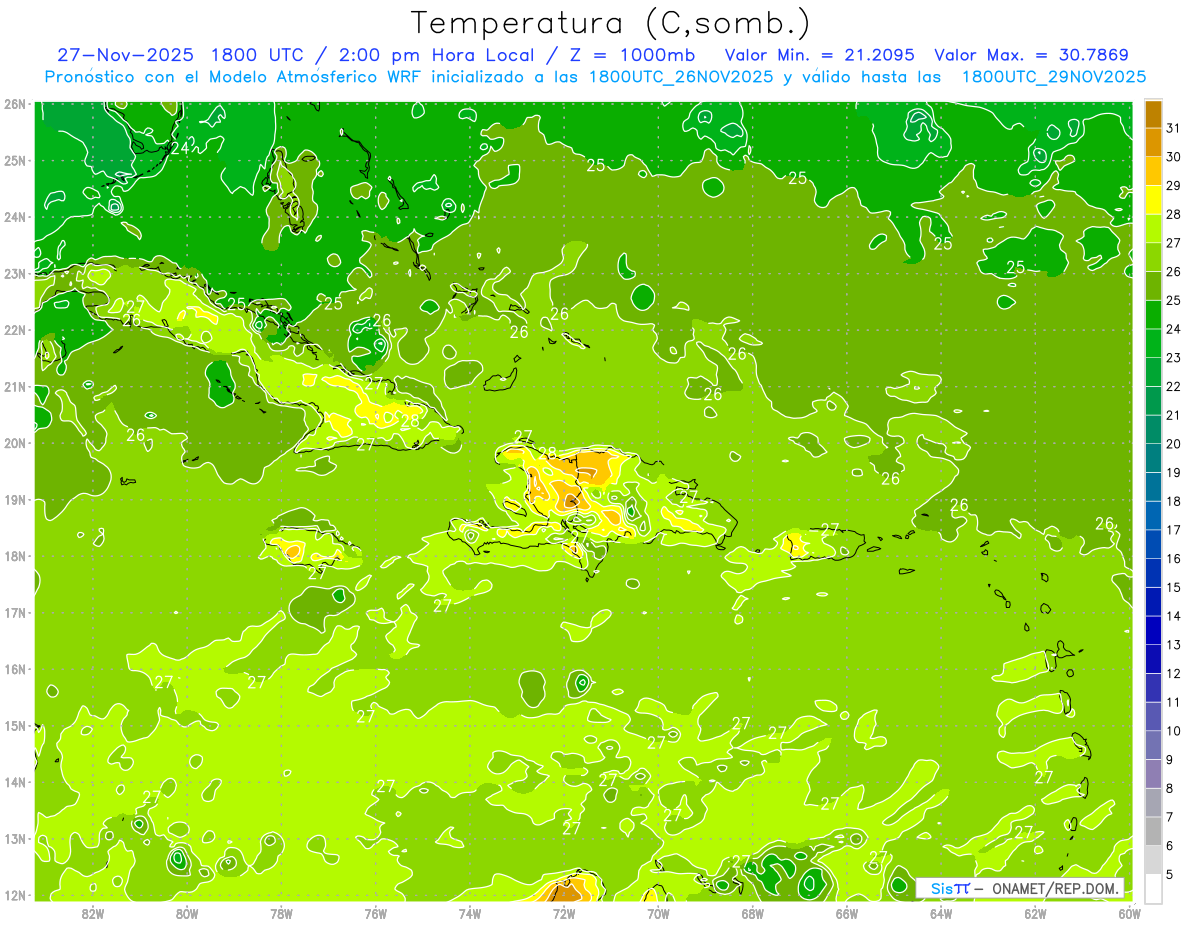
Task: Click the "12N" latitude axis label
Action: click(x=14, y=895)
